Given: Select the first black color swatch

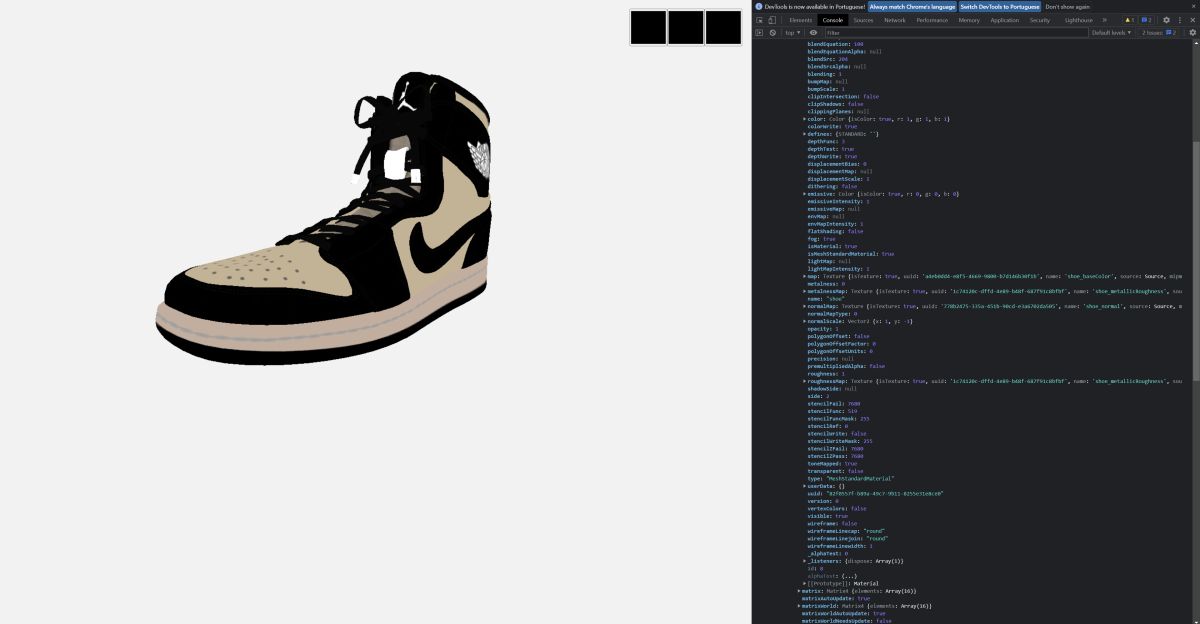Looking at the screenshot, I should pyautogui.click(x=648, y=27).
